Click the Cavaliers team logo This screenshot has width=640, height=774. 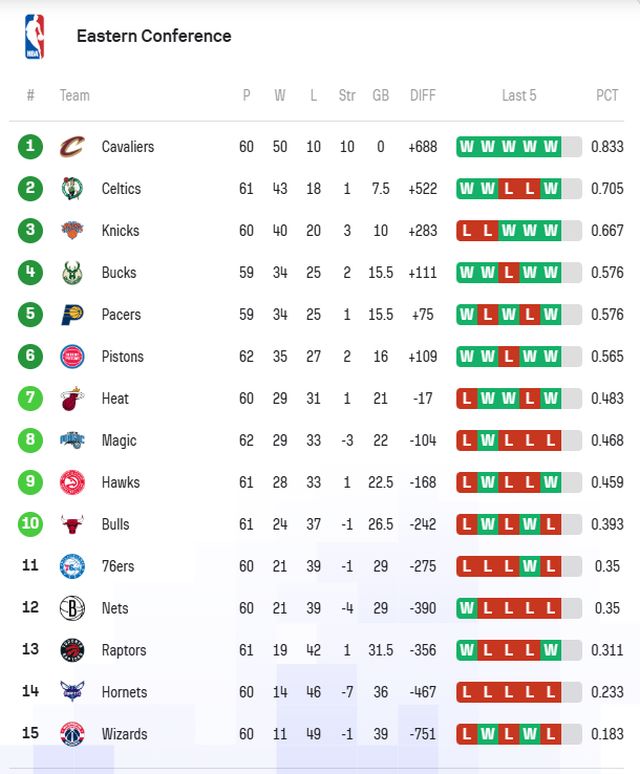72,147
